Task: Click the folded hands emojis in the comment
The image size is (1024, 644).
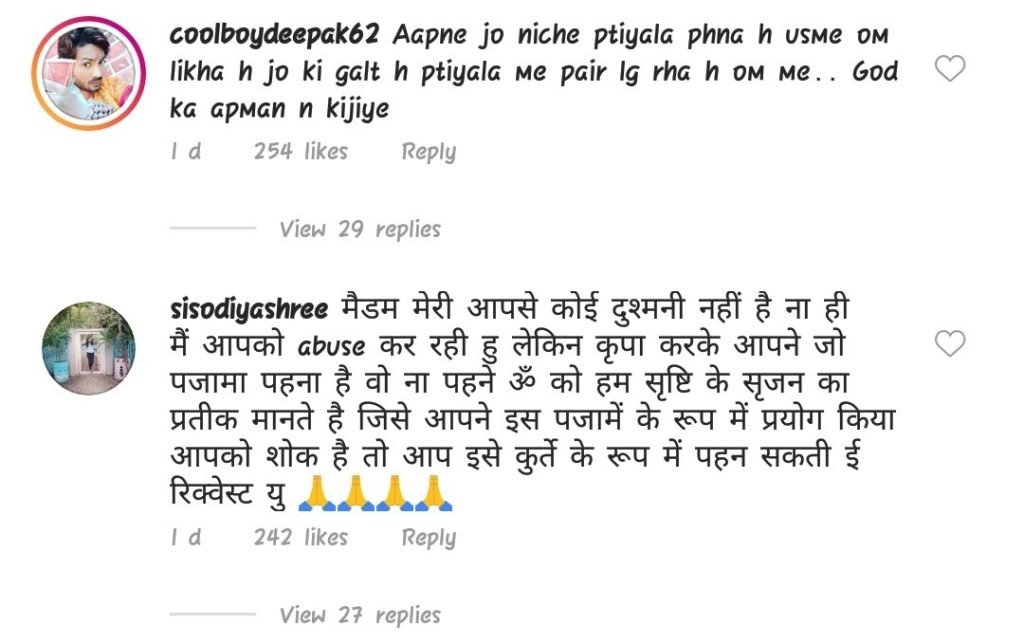Action: pos(375,494)
